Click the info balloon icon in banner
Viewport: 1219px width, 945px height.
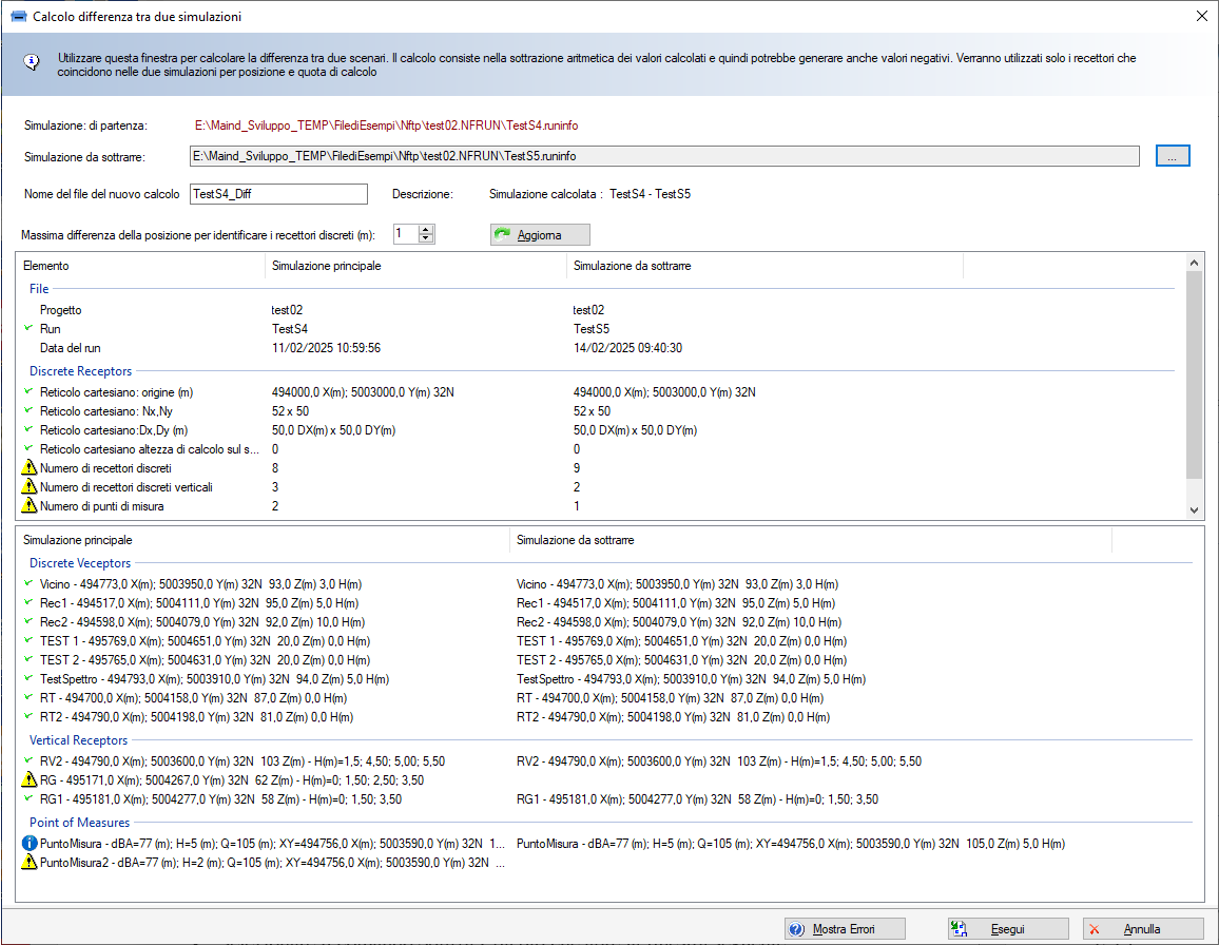(31, 62)
